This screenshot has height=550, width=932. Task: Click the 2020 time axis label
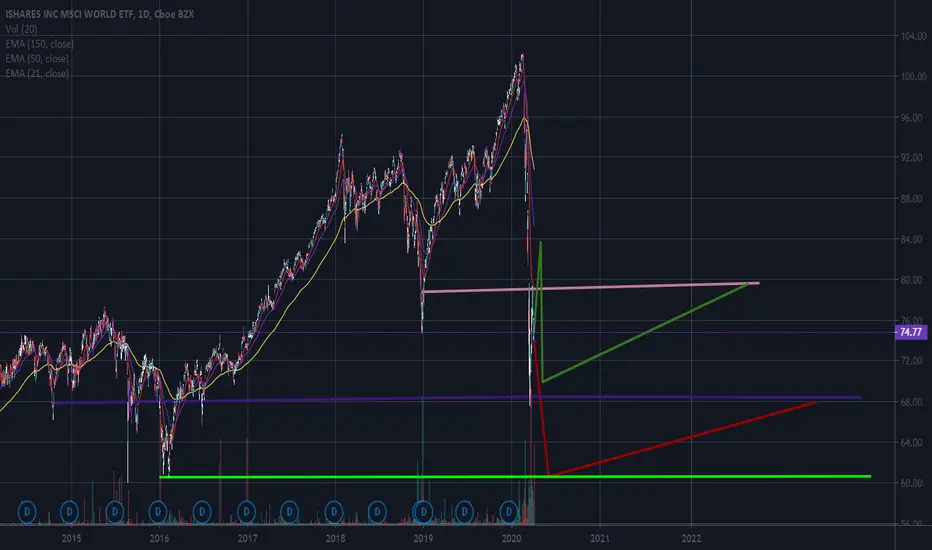tap(511, 539)
